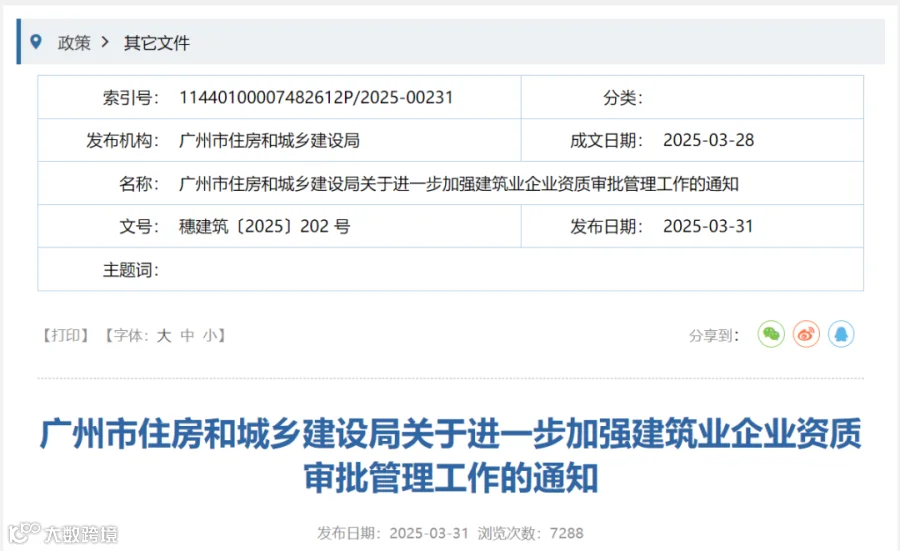The height and width of the screenshot is (551, 900).
Task: Click 发布日期：2025-03-31 below the headline
Action: point(393,533)
